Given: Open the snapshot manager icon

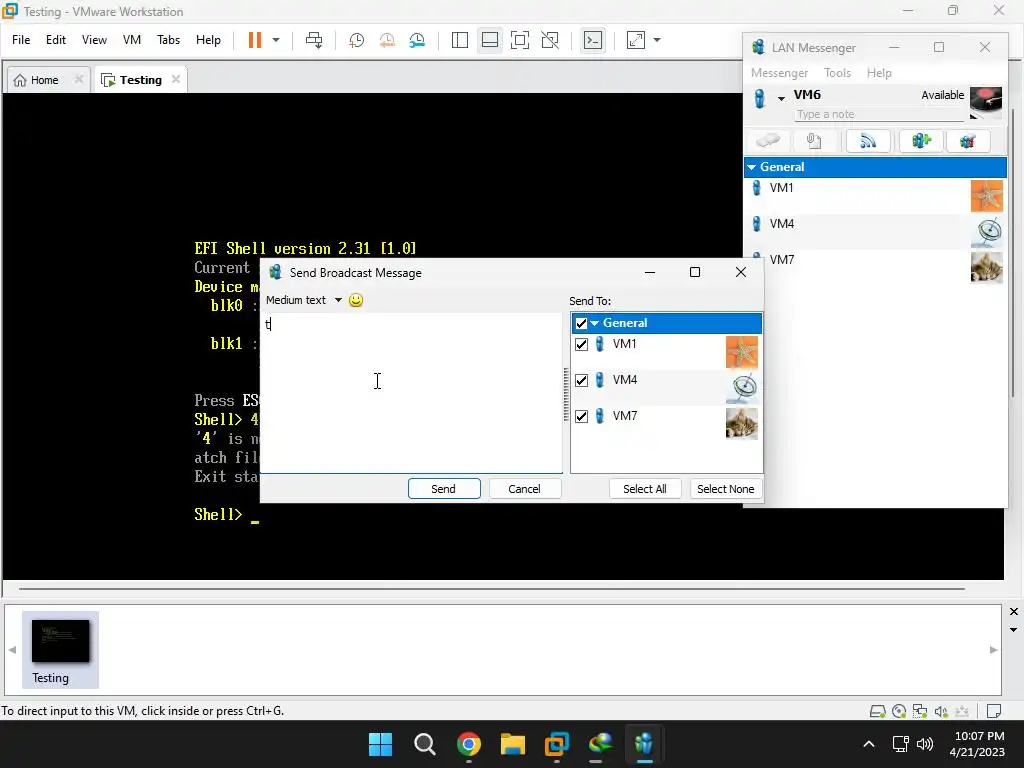Looking at the screenshot, I should pos(417,40).
